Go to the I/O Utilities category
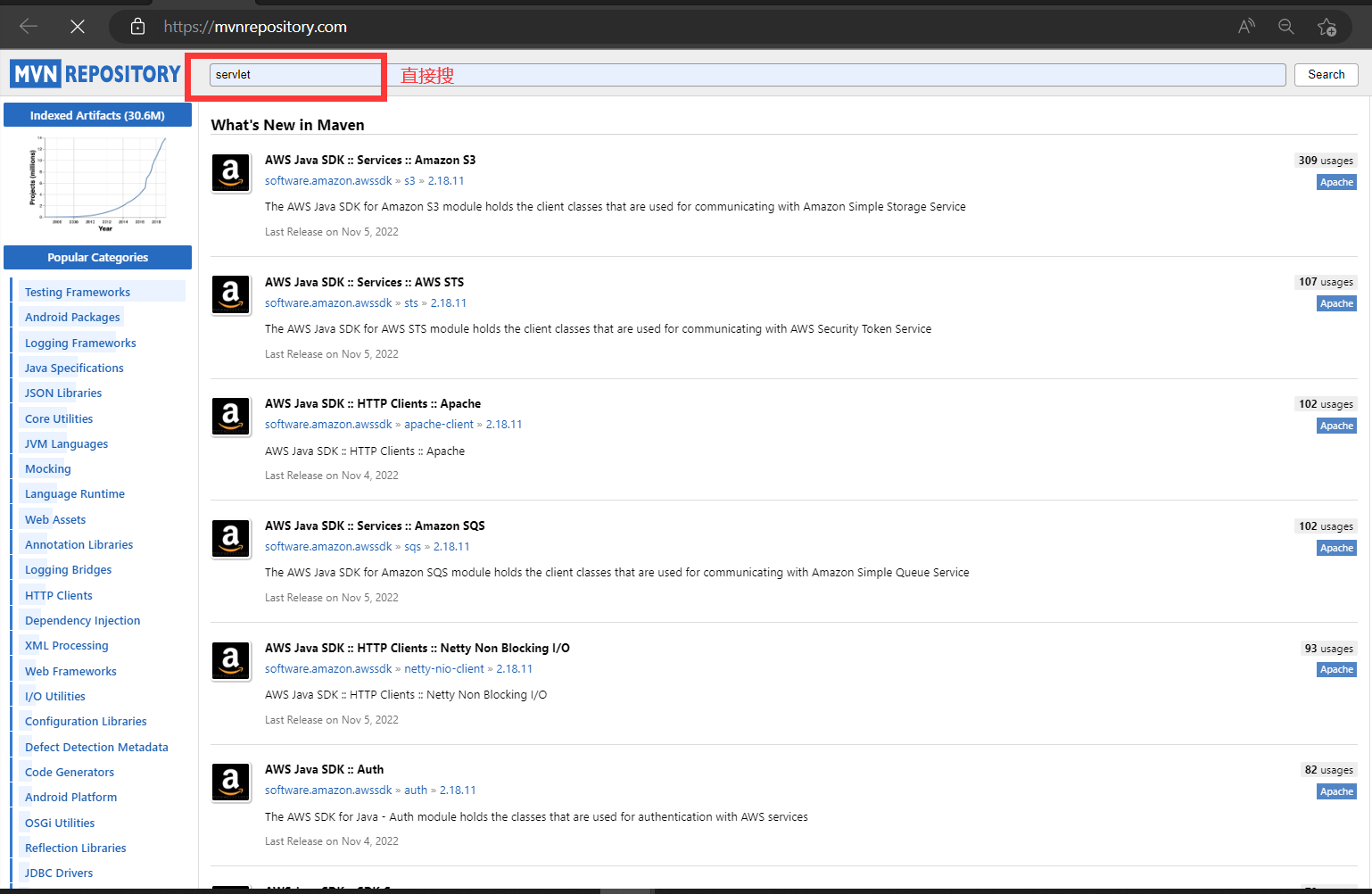Viewport: 1372px width, 894px height. click(x=55, y=696)
